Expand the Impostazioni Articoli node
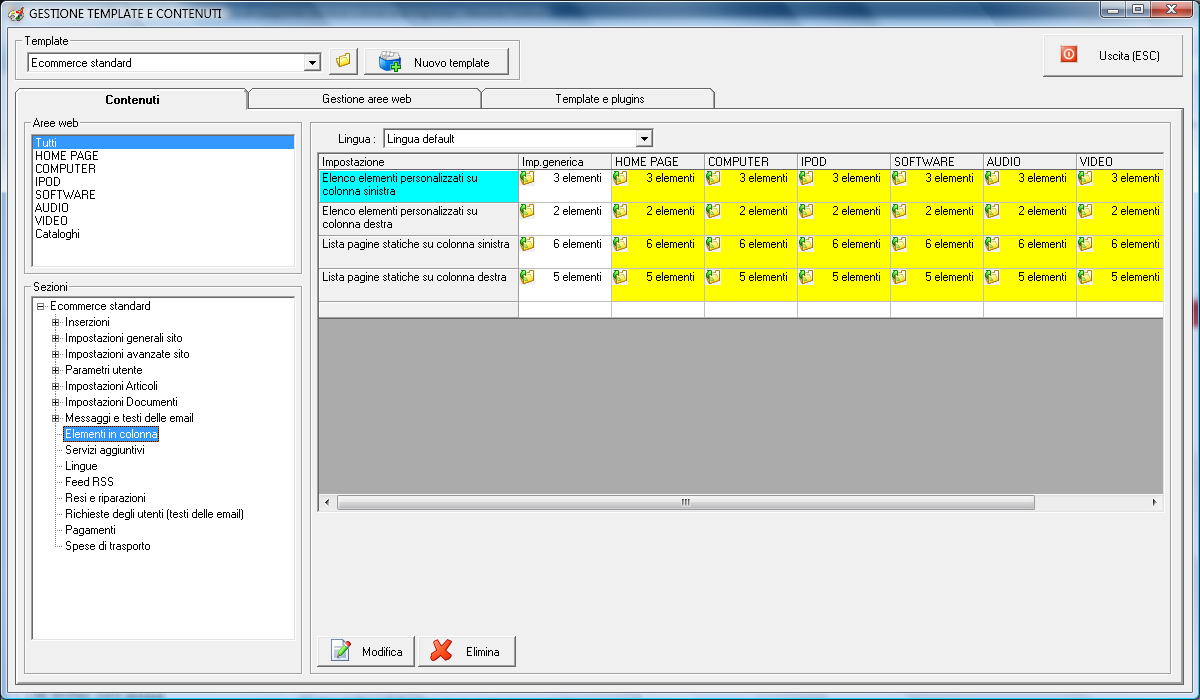Screen dimensions: 1200x700 pos(56,386)
